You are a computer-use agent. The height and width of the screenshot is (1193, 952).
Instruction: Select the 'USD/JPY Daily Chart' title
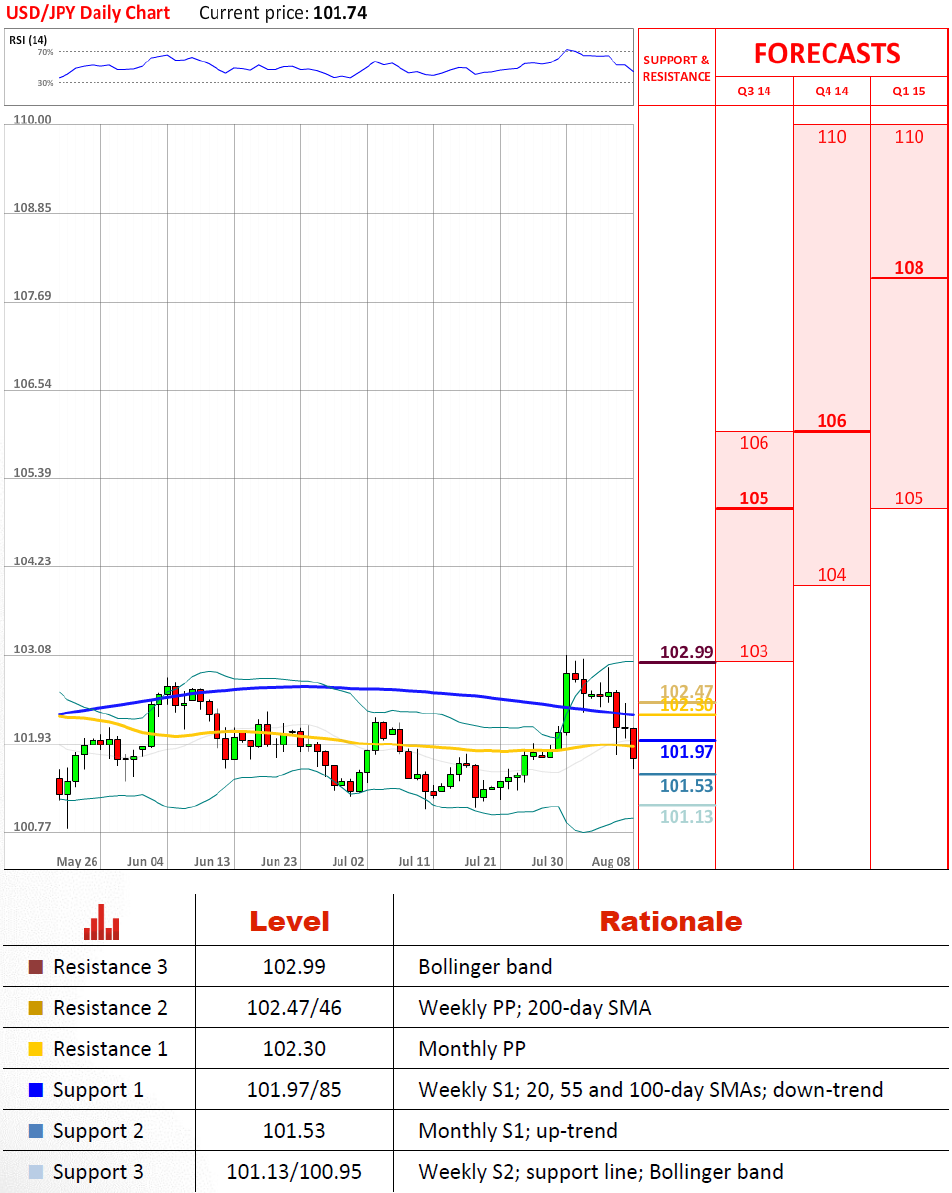pyautogui.click(x=88, y=13)
